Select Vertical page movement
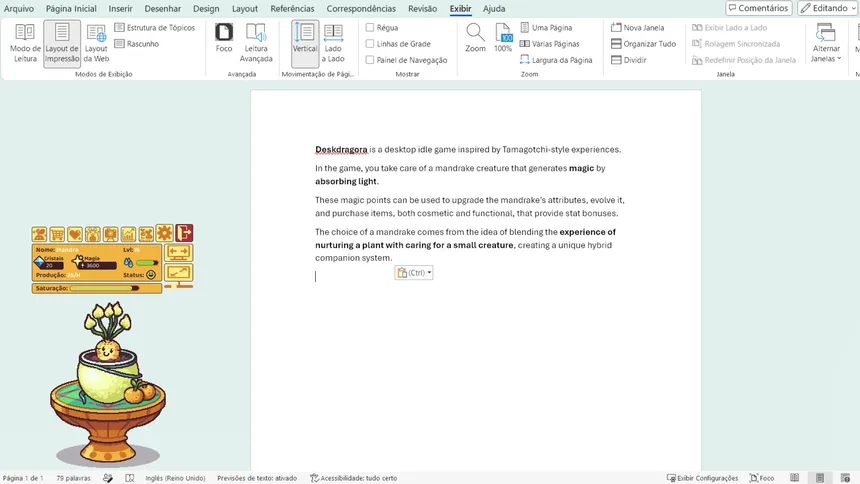Screen dimensions: 860x484 coord(305,43)
